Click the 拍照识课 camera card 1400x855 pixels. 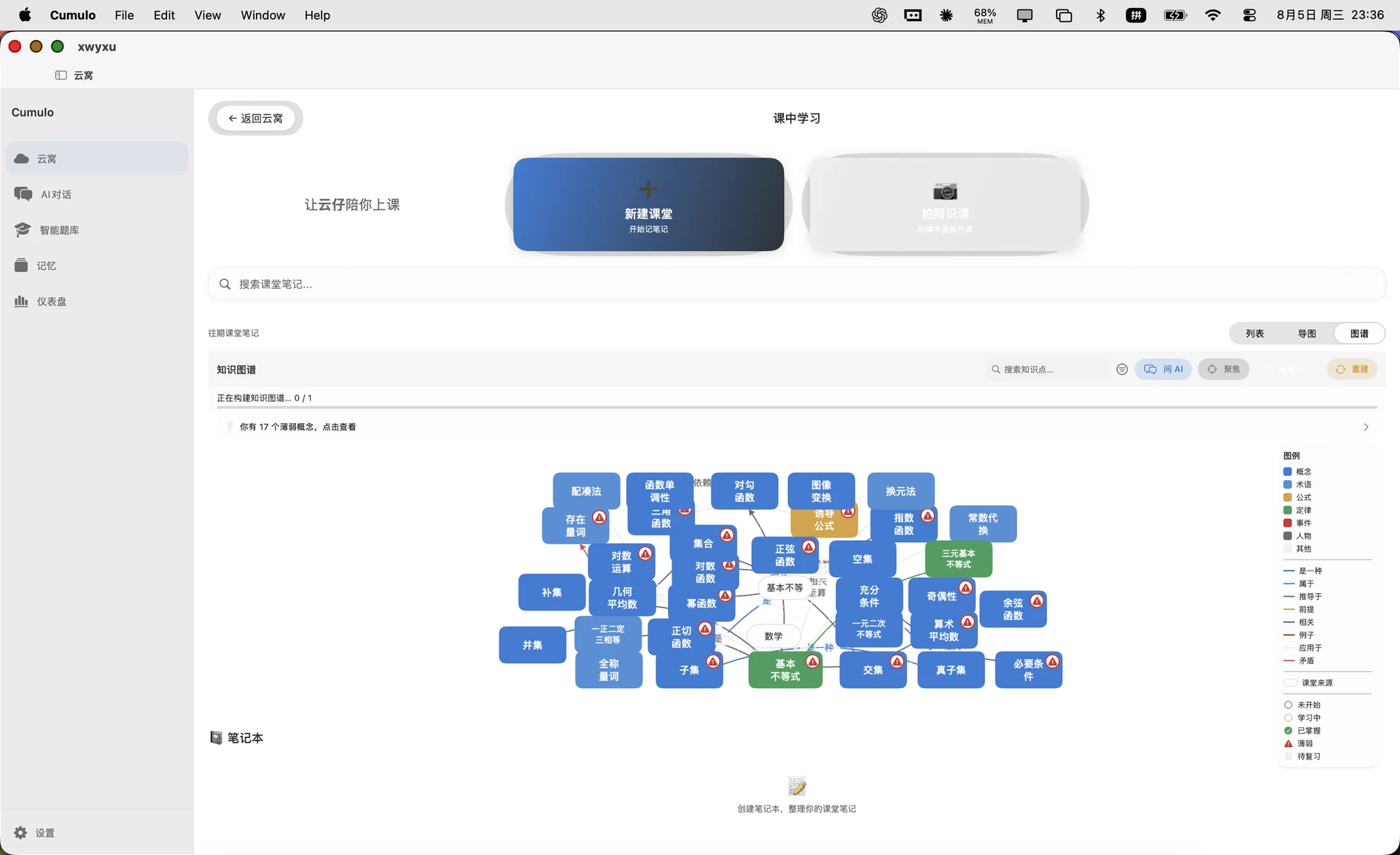pyautogui.click(x=945, y=204)
